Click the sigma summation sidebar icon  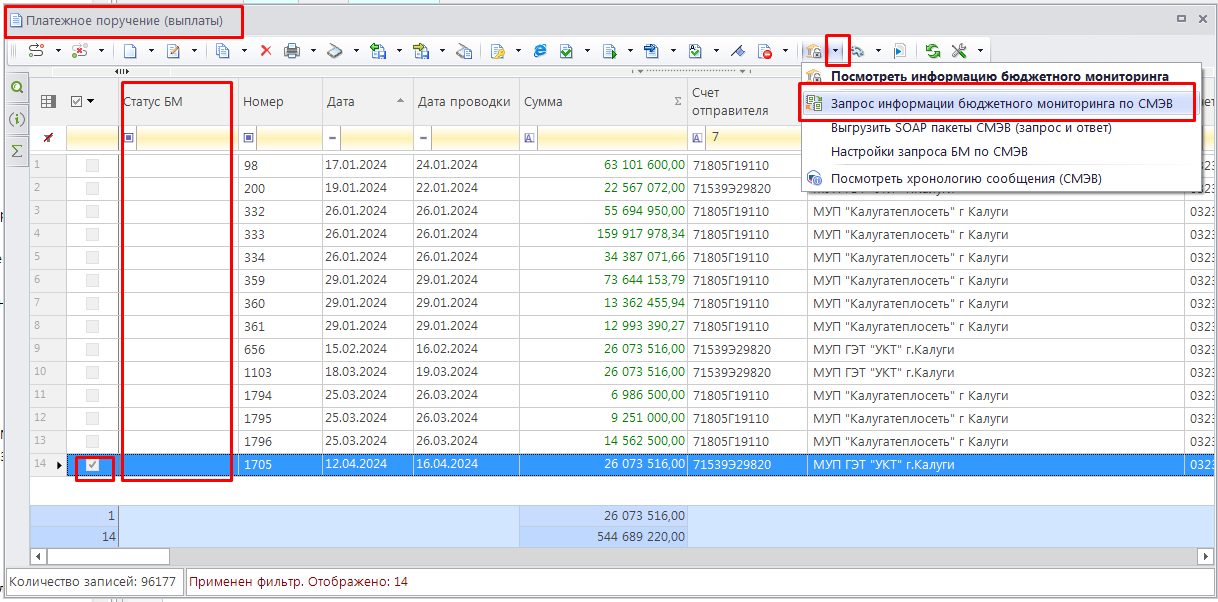tap(16, 150)
